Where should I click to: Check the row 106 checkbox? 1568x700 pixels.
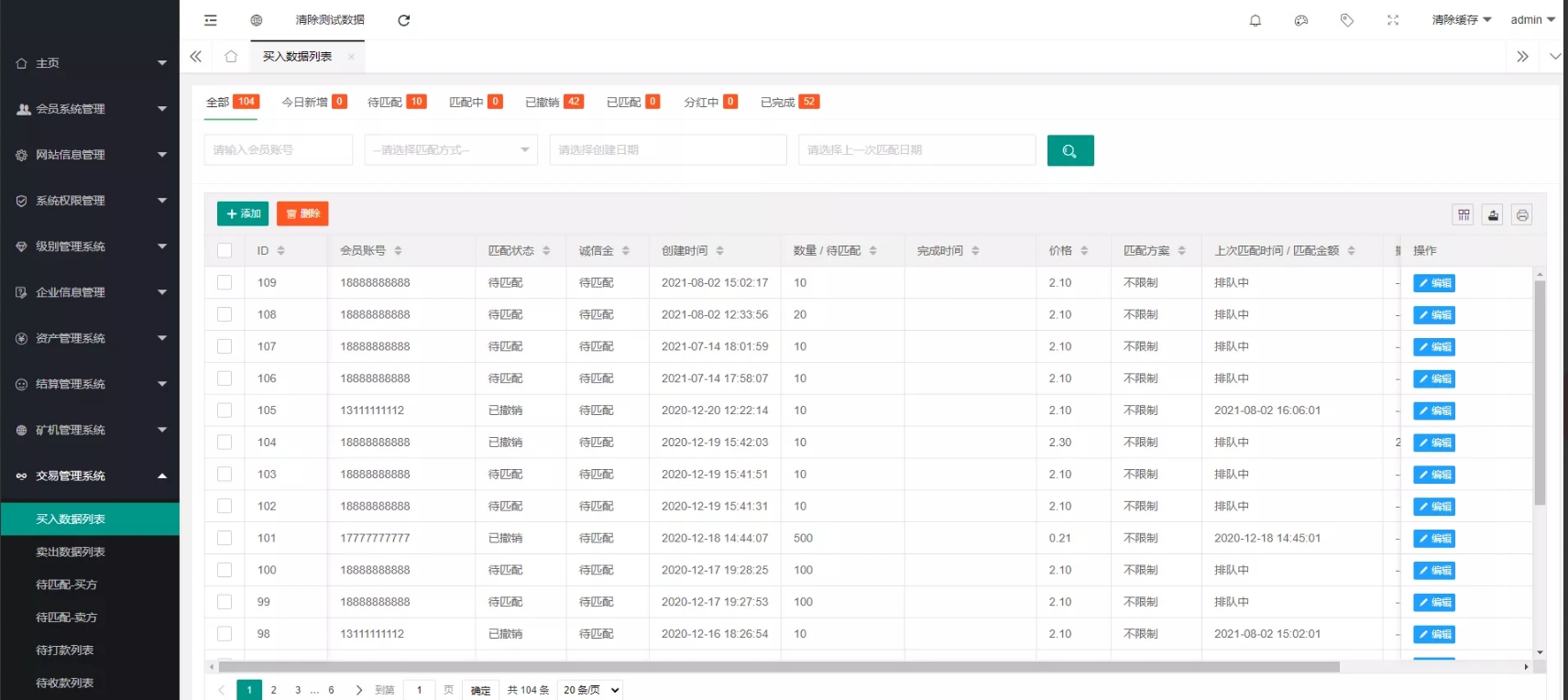tap(225, 378)
